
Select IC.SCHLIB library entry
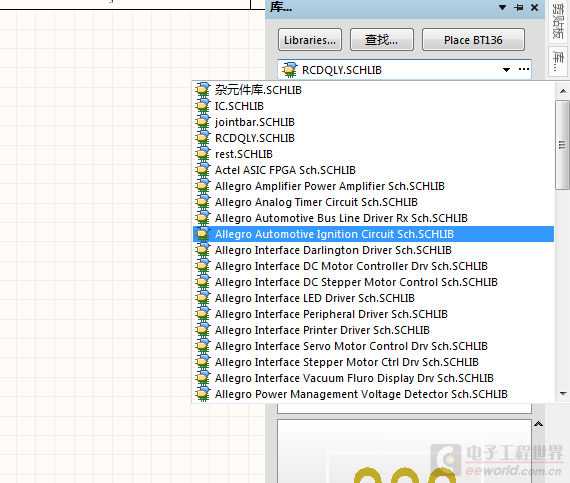(x=373, y=106)
